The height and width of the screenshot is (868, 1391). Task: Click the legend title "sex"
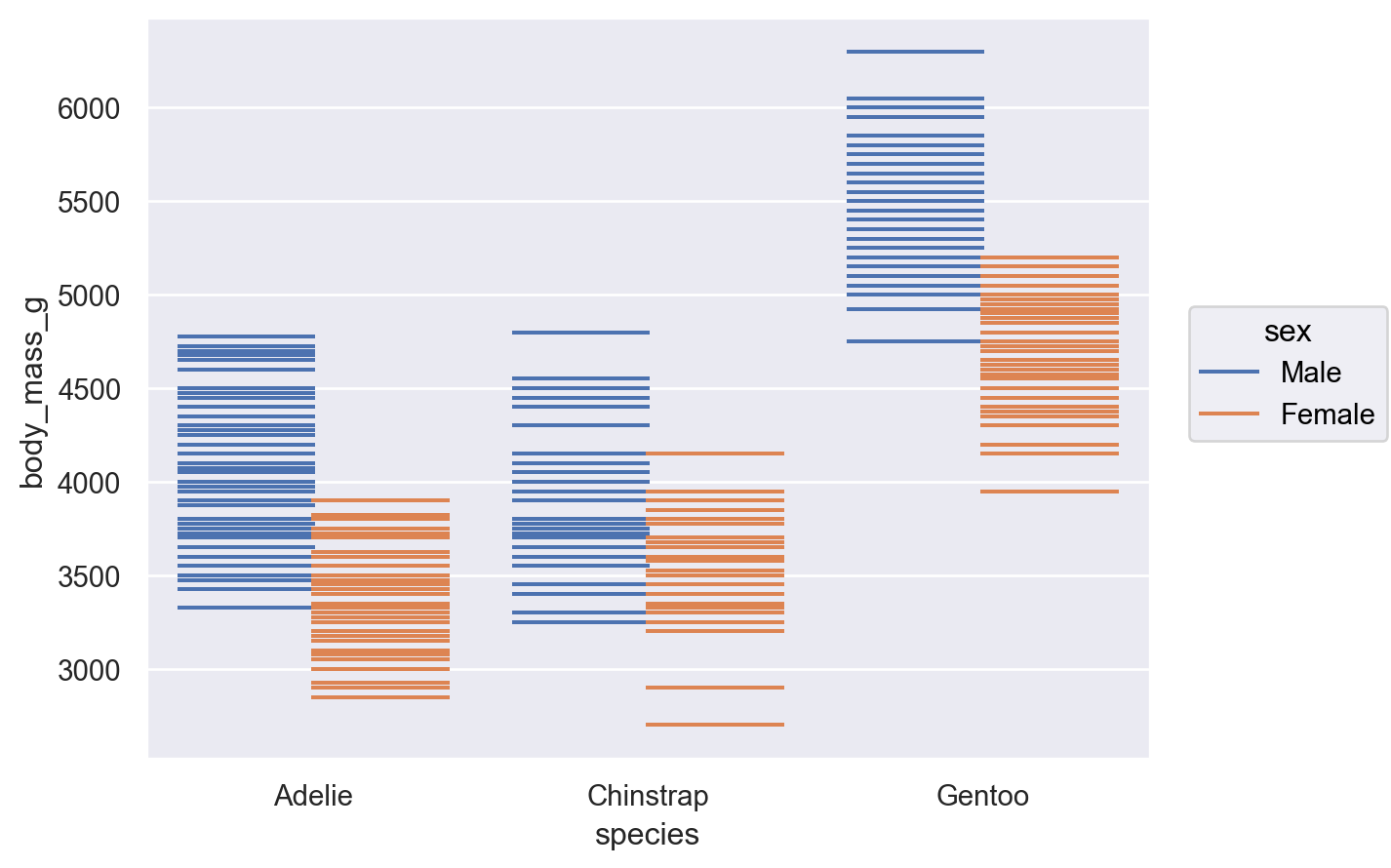click(x=1288, y=332)
